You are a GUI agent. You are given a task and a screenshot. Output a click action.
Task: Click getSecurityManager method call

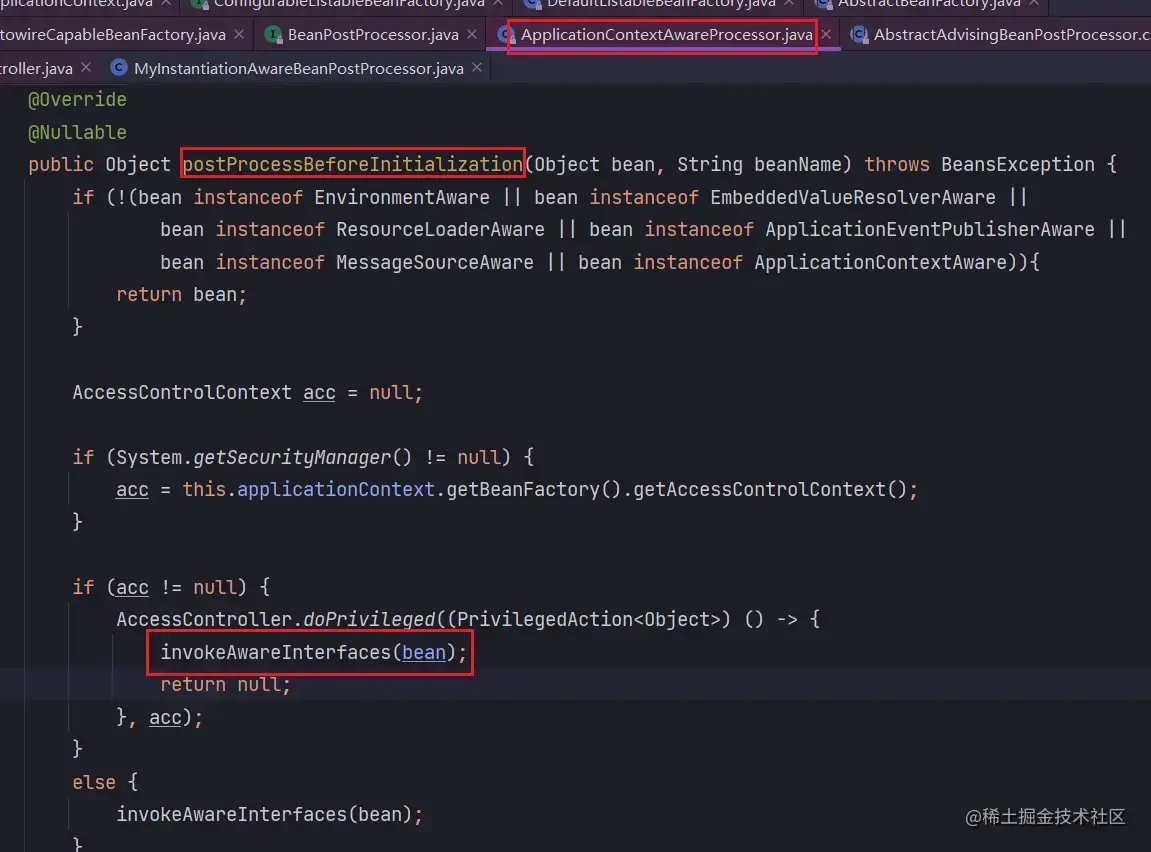(x=292, y=458)
